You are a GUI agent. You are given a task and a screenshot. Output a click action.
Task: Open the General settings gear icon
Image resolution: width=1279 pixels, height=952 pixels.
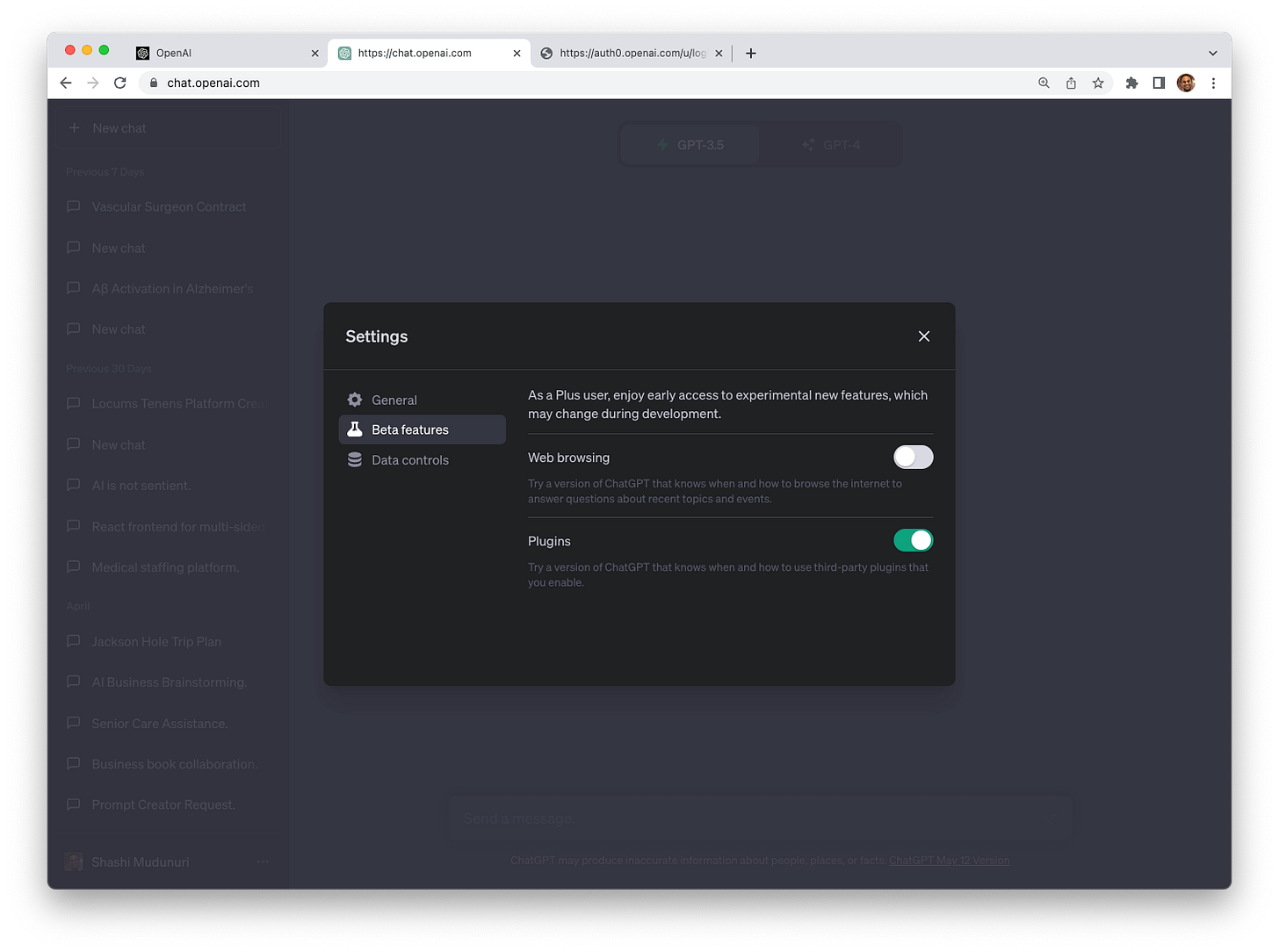tap(354, 400)
